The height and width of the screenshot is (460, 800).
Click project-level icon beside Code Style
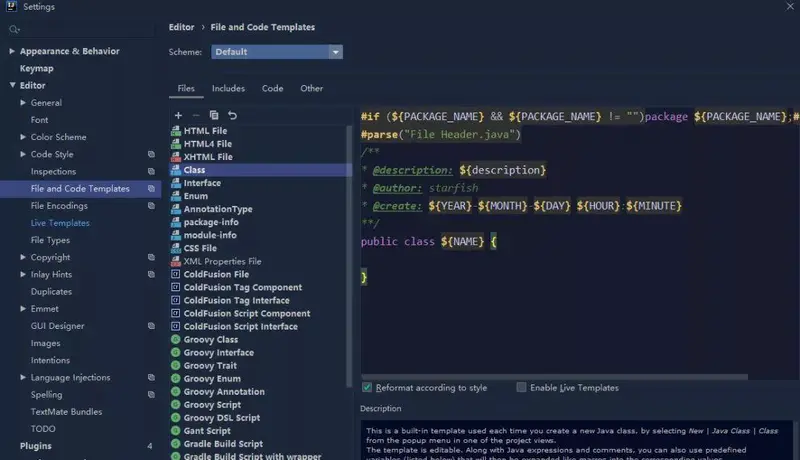pos(151,154)
